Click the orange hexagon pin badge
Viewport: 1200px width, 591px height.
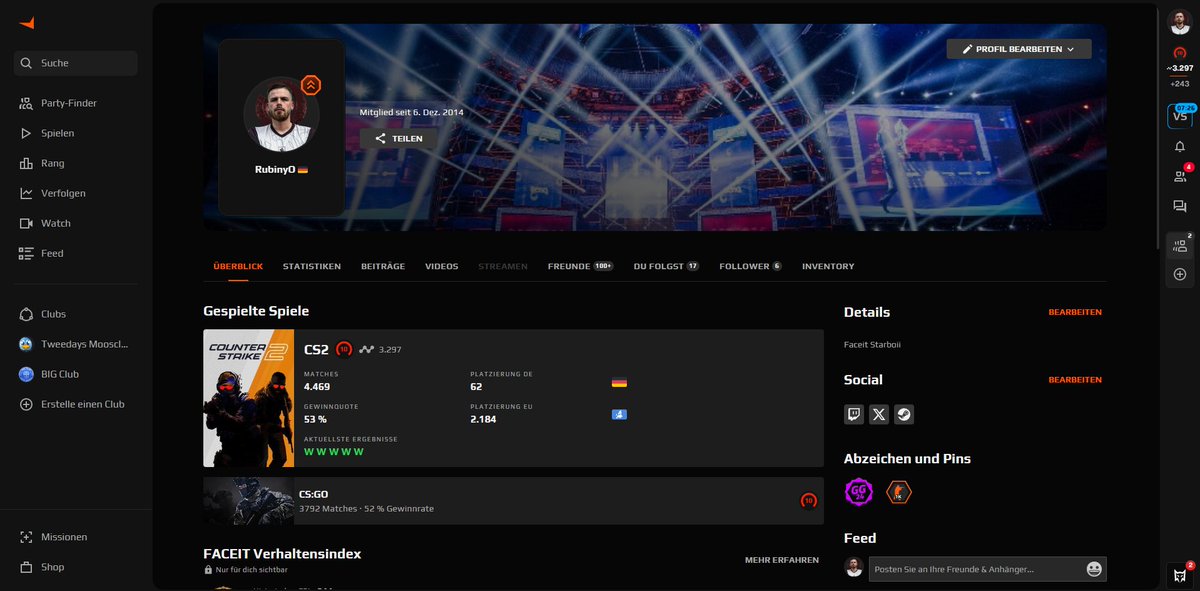click(x=899, y=492)
